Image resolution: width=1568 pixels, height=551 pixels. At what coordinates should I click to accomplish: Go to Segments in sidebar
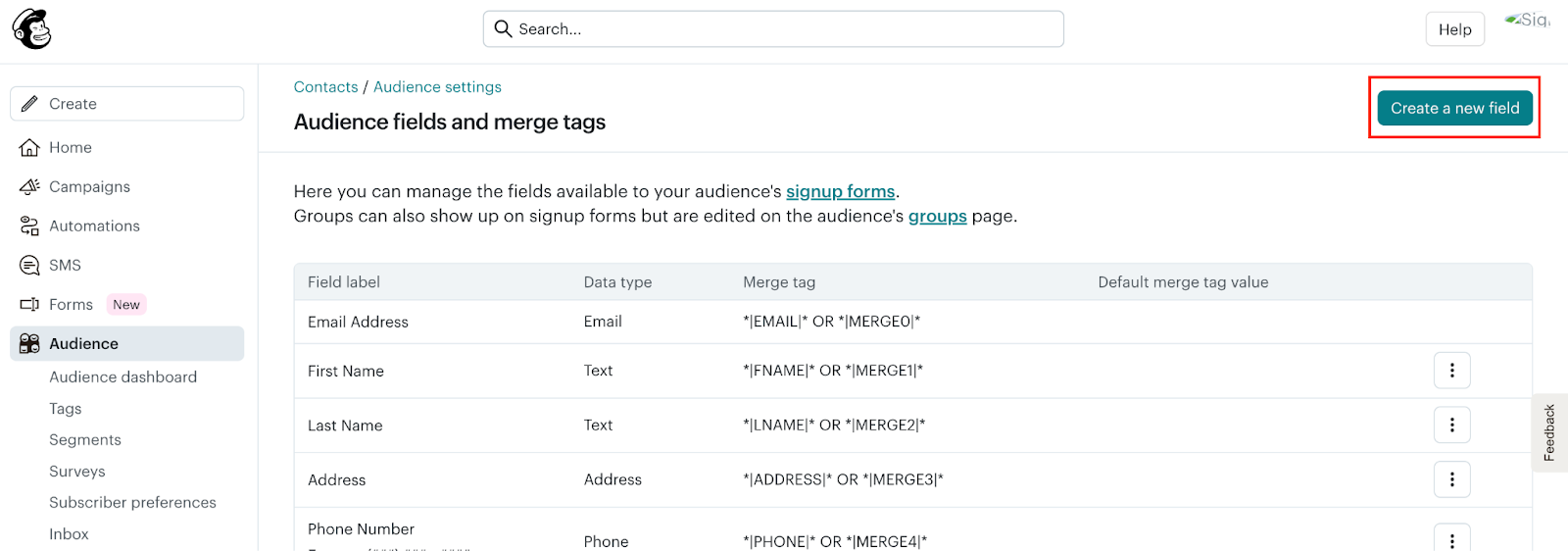85,440
